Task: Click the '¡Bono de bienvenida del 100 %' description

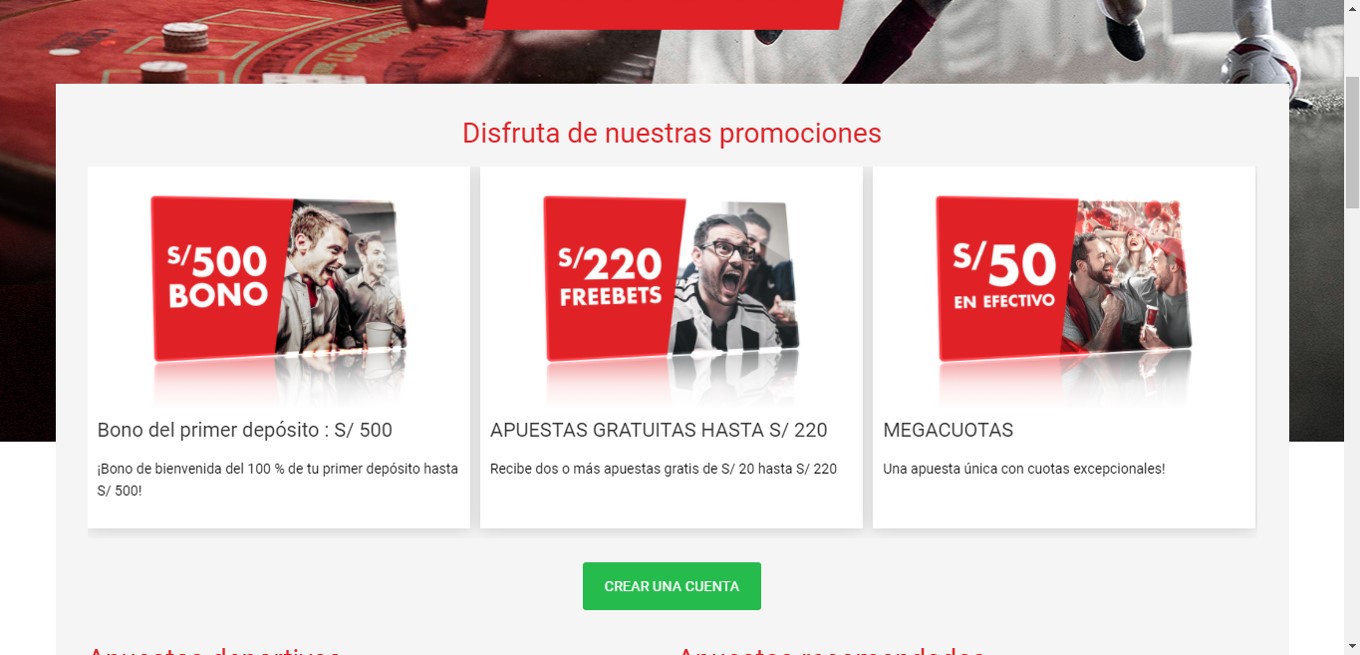Action: pyautogui.click(x=278, y=480)
